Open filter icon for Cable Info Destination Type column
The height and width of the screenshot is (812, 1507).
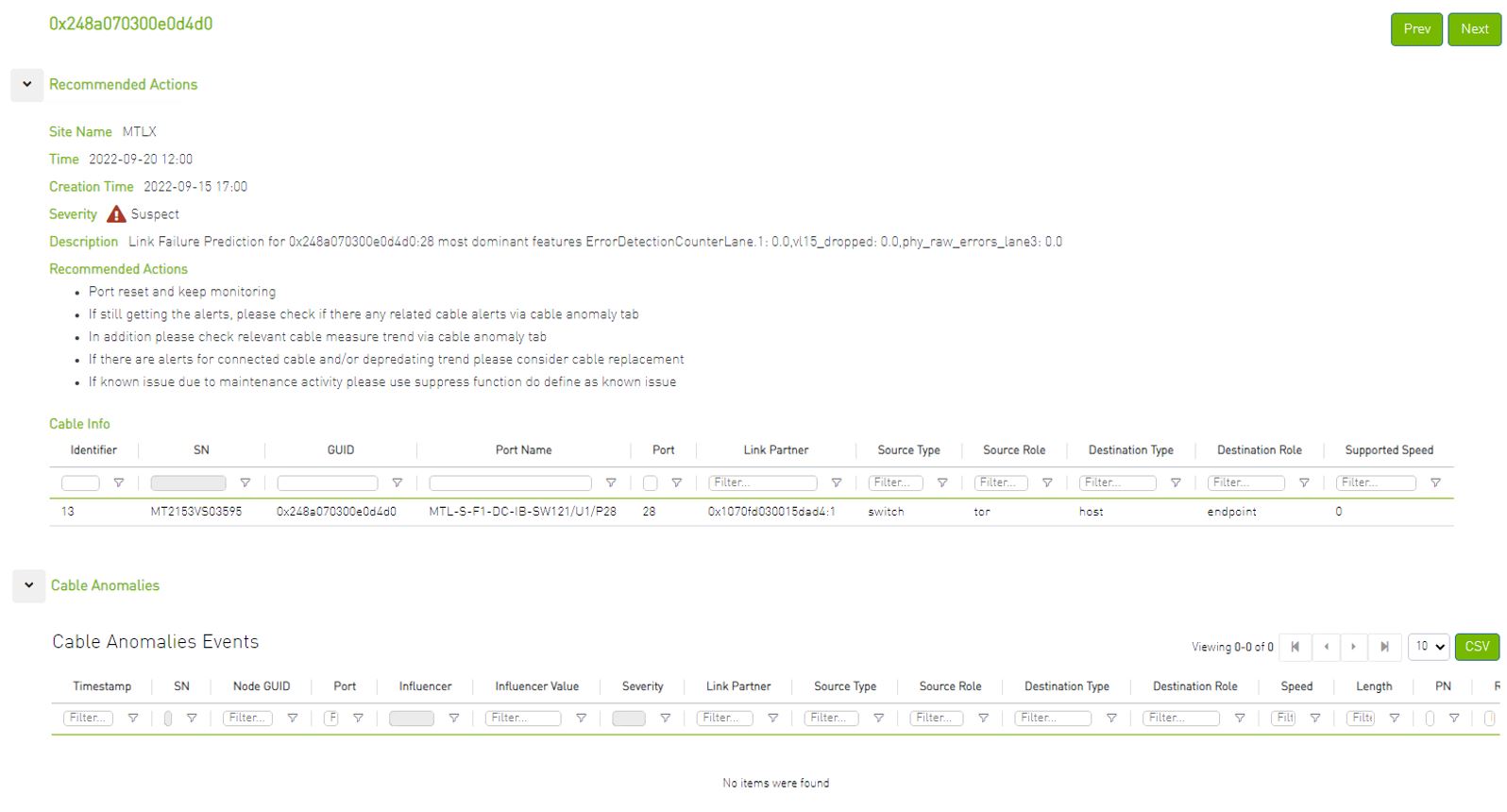coord(1175,483)
